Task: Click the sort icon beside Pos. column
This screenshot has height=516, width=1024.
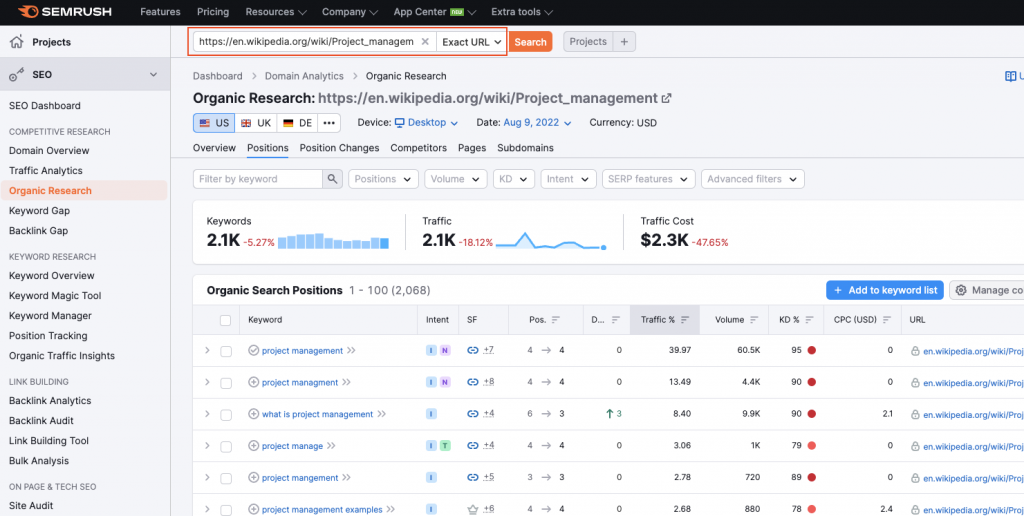Action: 556,320
